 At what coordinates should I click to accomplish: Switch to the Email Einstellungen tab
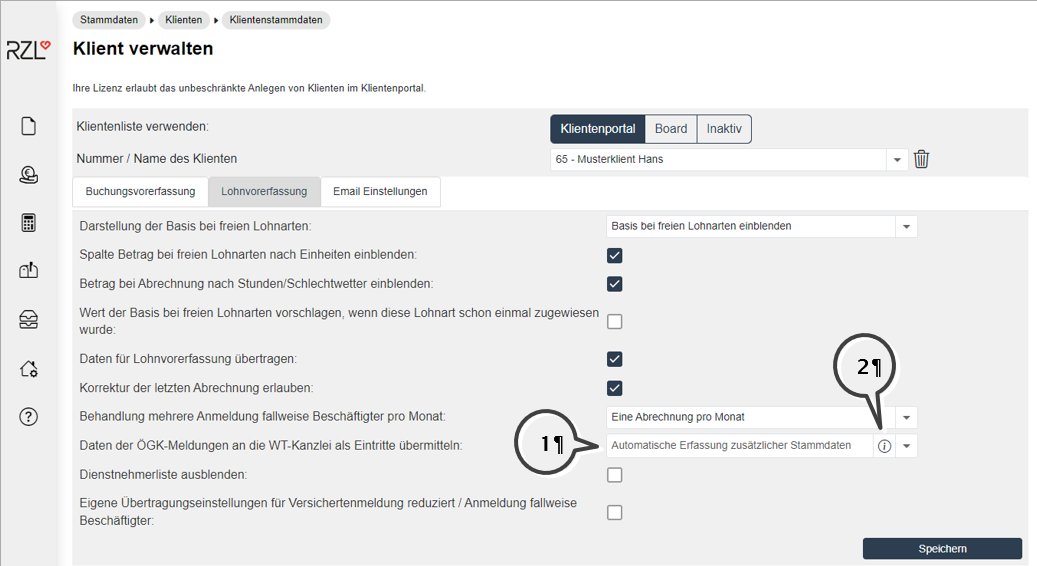coord(380,192)
